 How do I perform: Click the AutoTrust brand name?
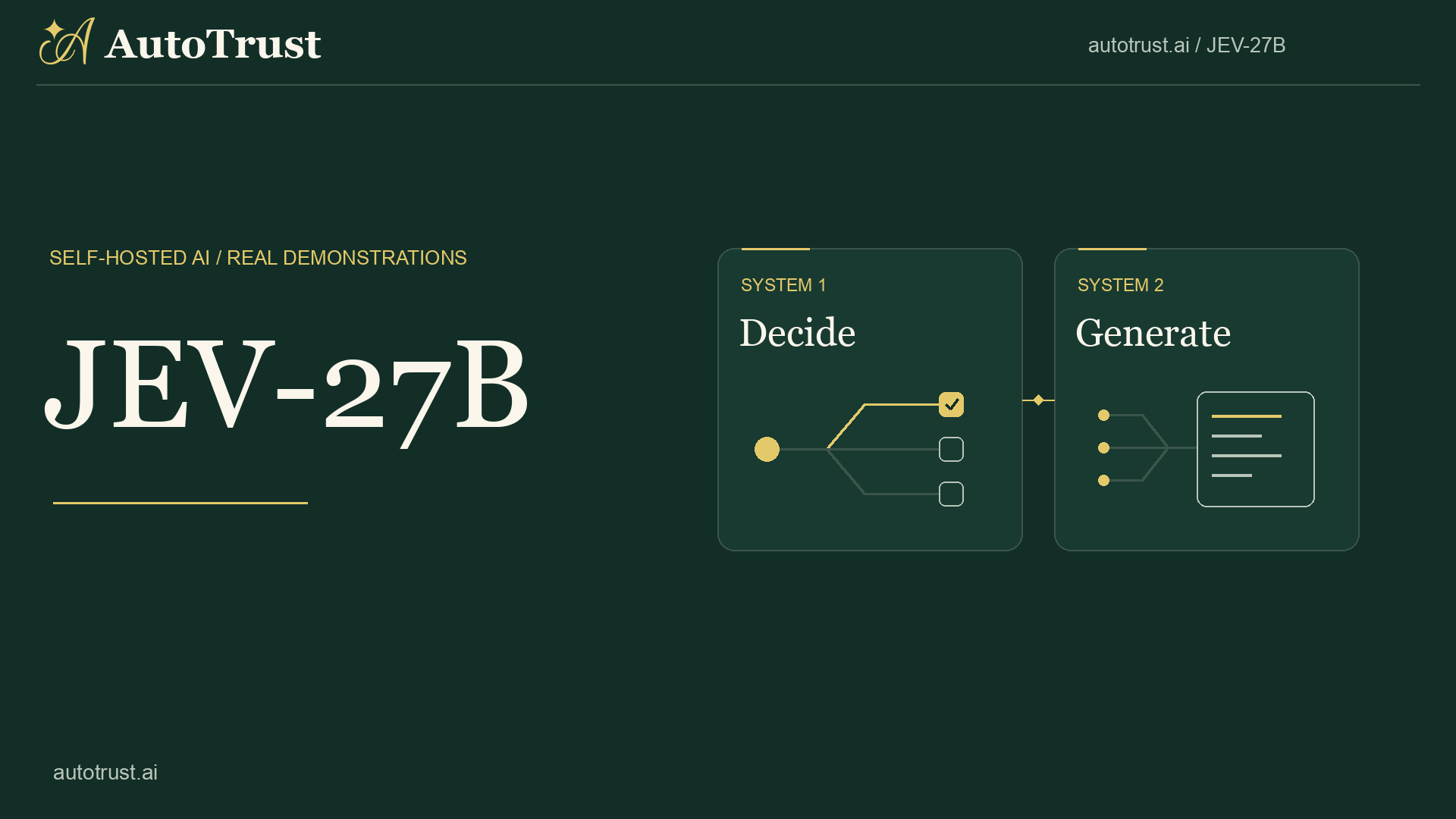(x=213, y=44)
